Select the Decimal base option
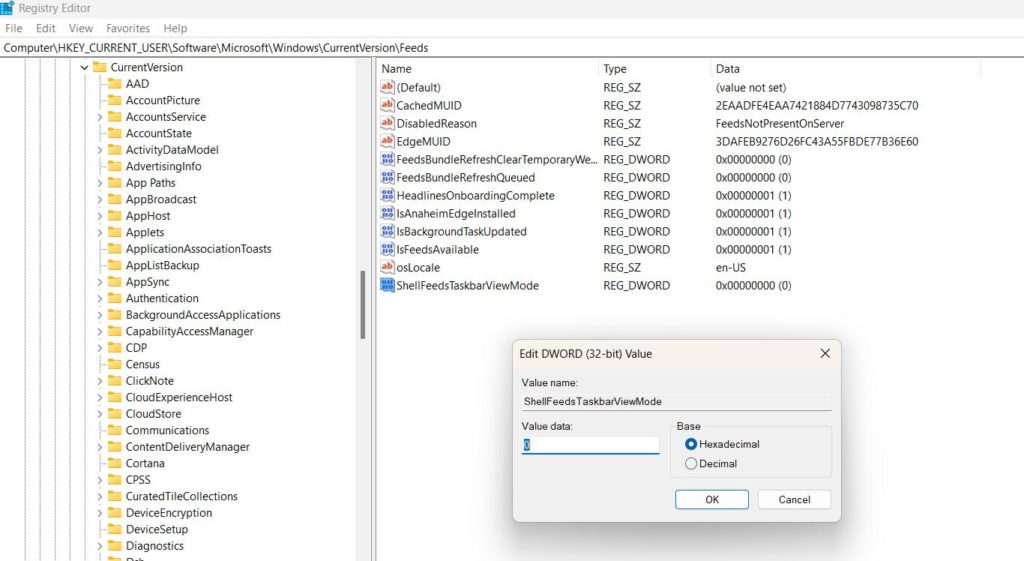Viewport: 1024px width, 561px height. 691,464
